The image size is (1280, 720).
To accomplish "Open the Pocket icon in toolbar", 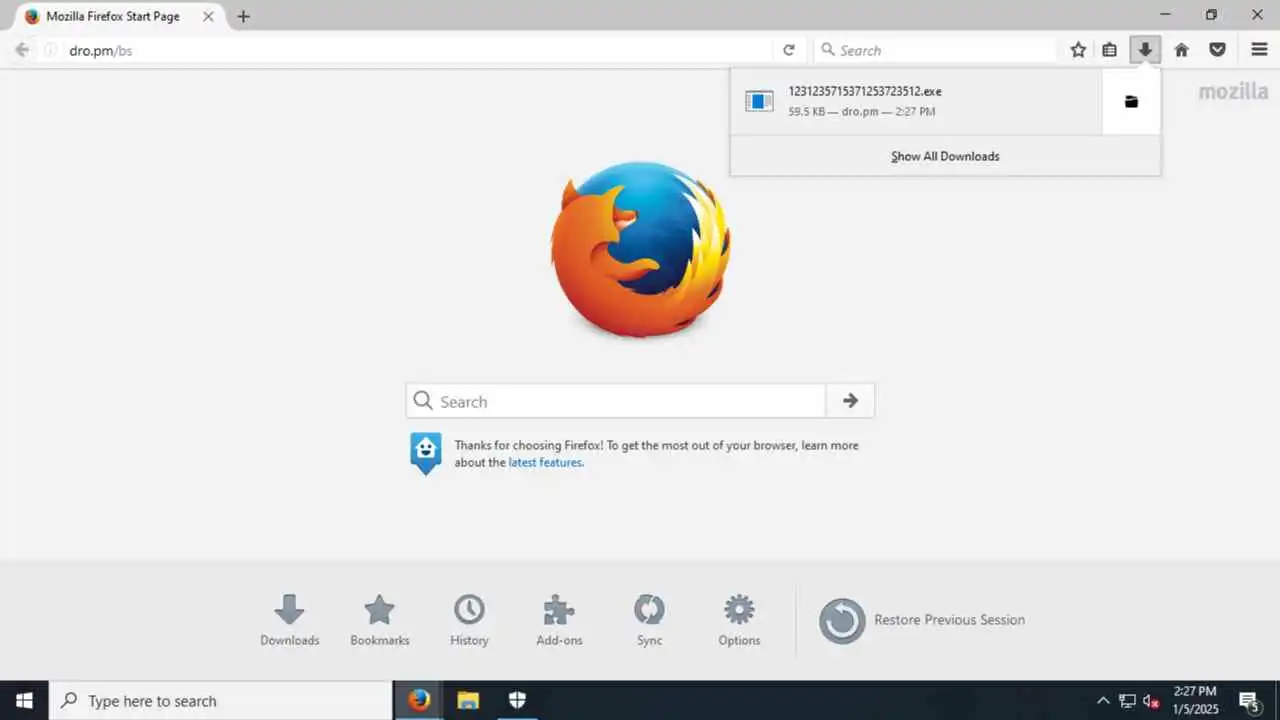I will [1217, 50].
